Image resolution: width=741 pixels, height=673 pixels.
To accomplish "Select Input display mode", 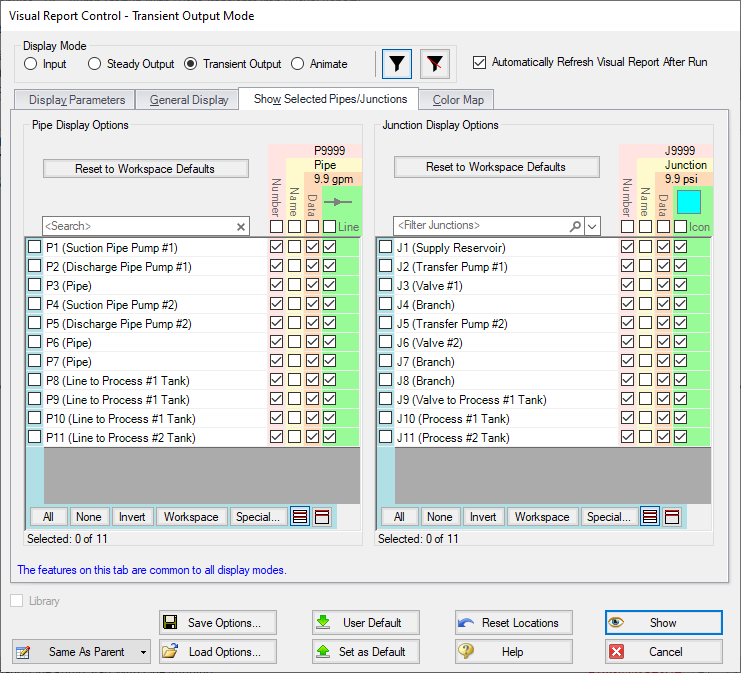I will tap(30, 64).
